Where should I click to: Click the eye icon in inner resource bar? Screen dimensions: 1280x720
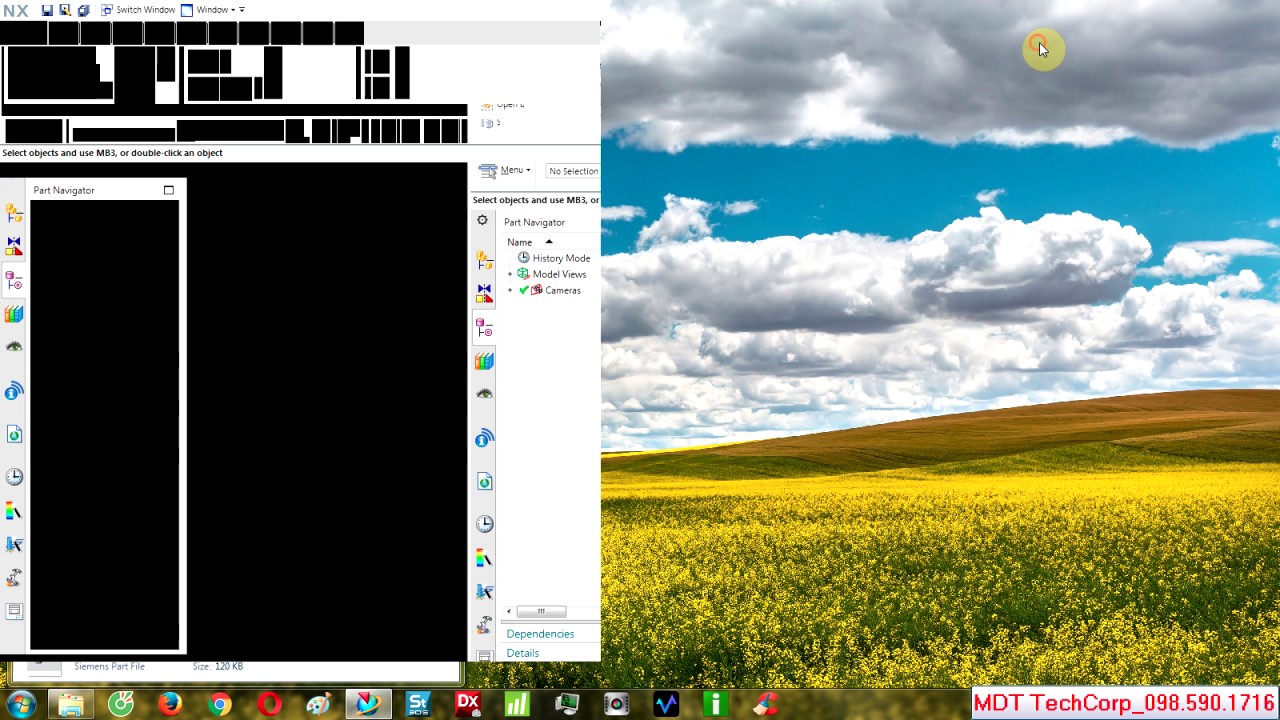(x=484, y=394)
